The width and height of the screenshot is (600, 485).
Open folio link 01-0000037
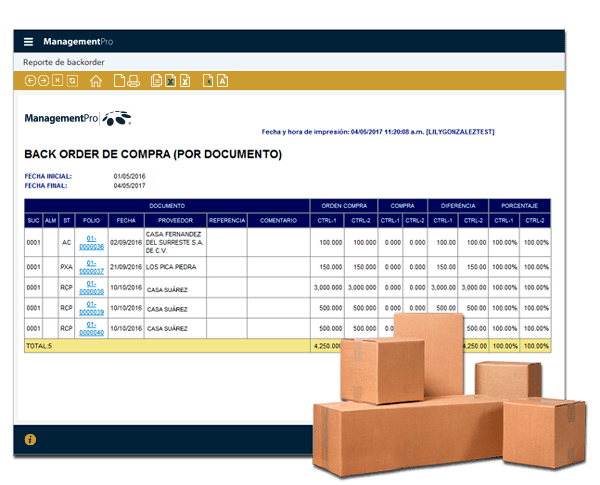(91, 267)
